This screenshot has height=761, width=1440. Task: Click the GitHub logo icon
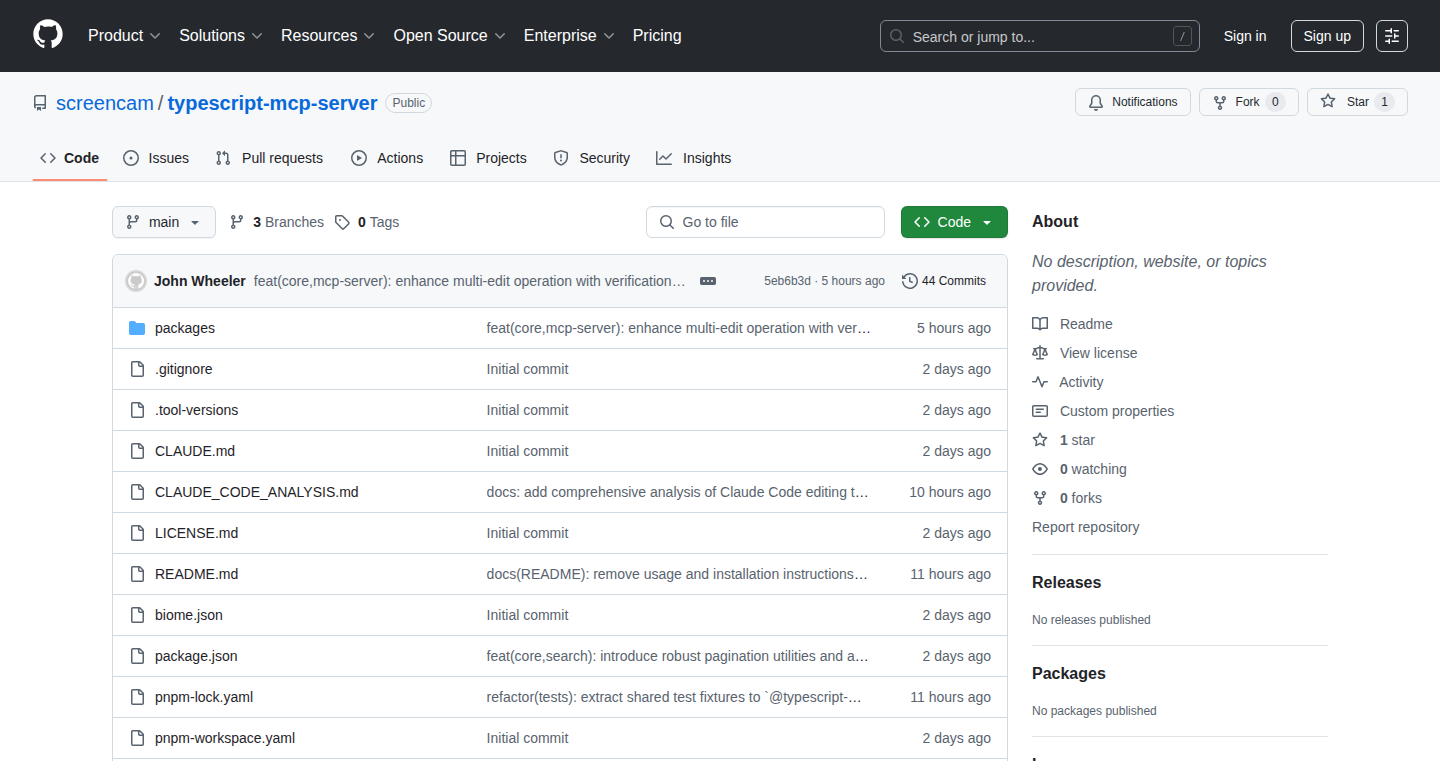[48, 35]
